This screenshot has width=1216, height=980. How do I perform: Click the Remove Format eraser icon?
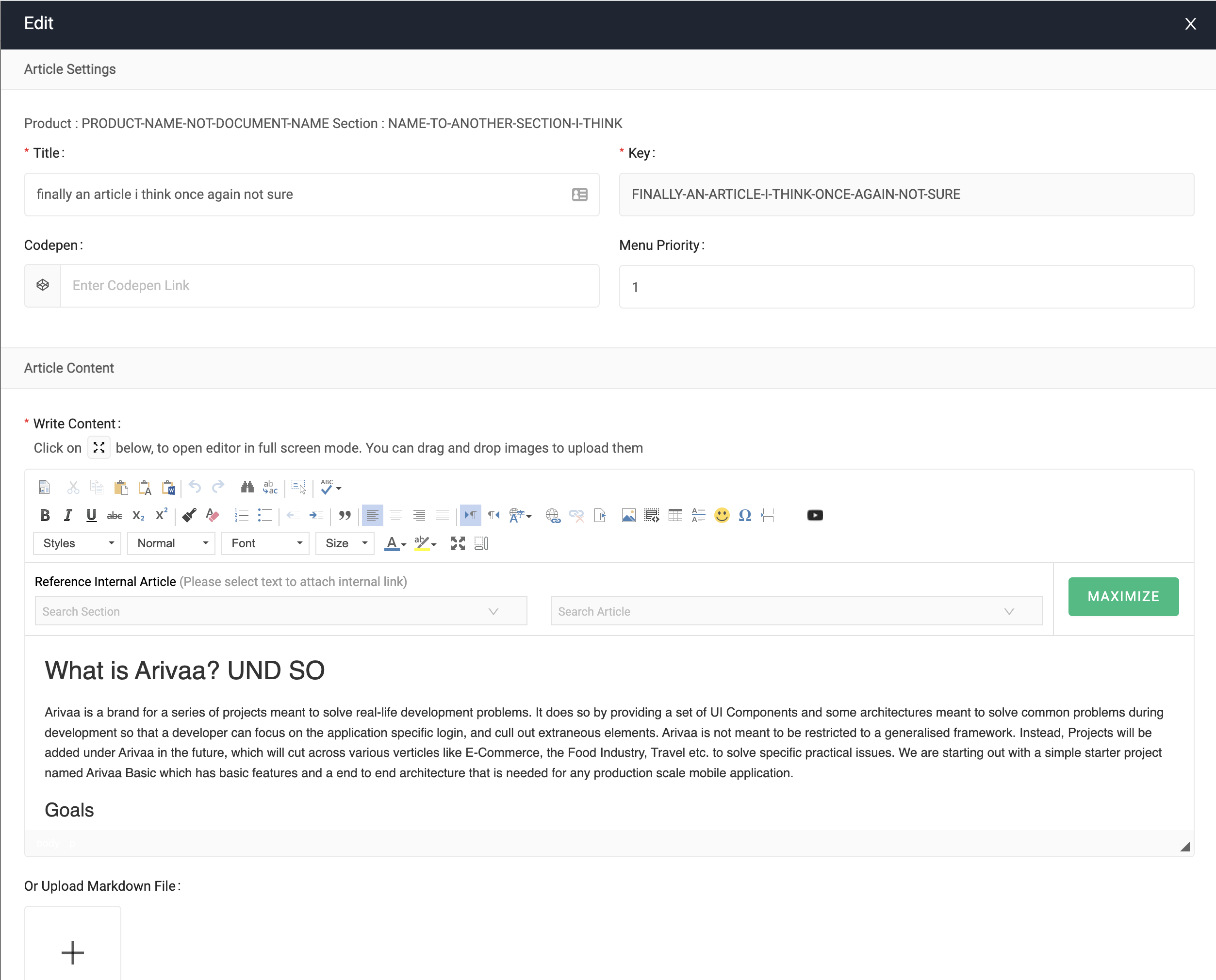tap(212, 515)
